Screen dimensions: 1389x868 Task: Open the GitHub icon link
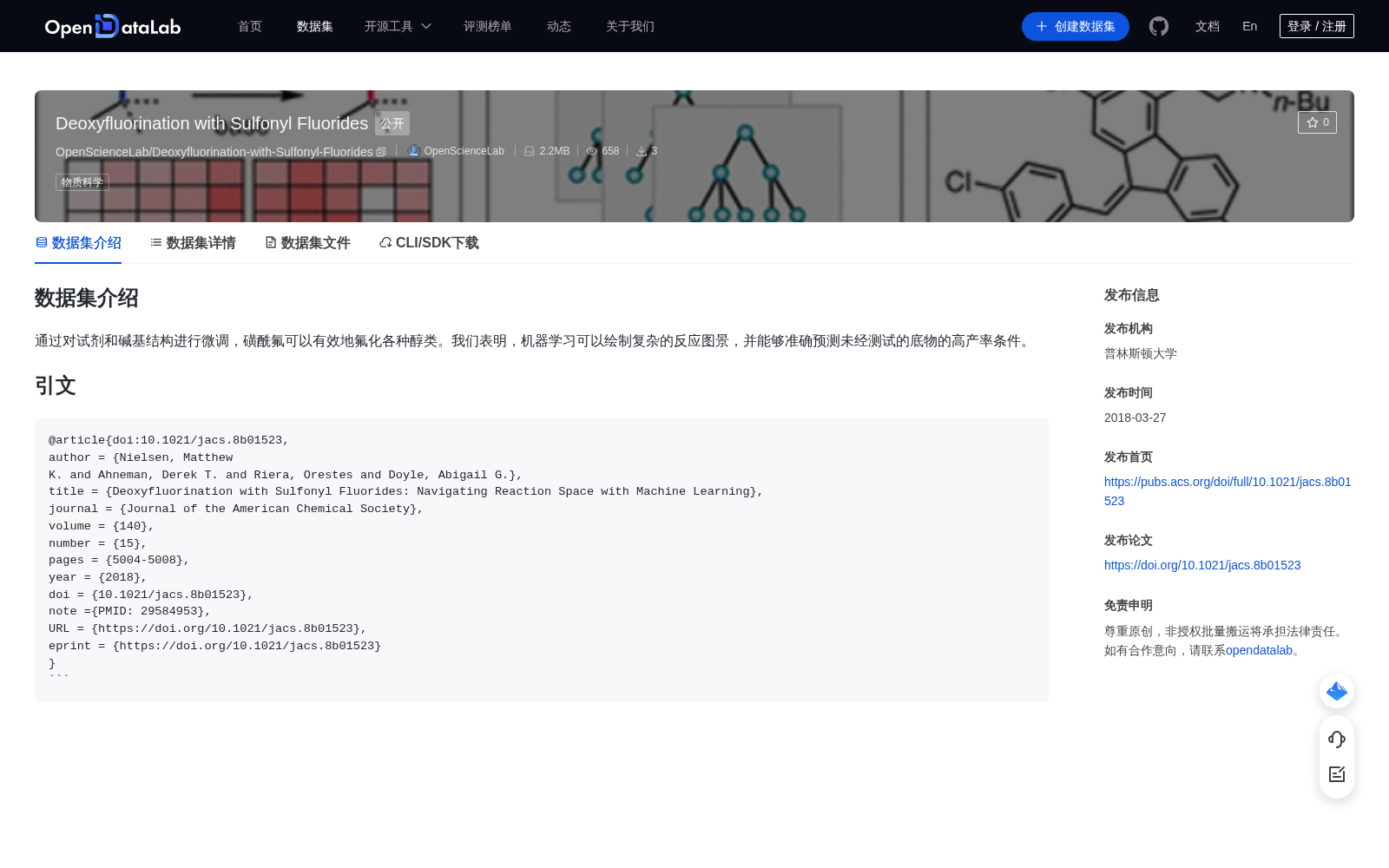pyautogui.click(x=1159, y=26)
